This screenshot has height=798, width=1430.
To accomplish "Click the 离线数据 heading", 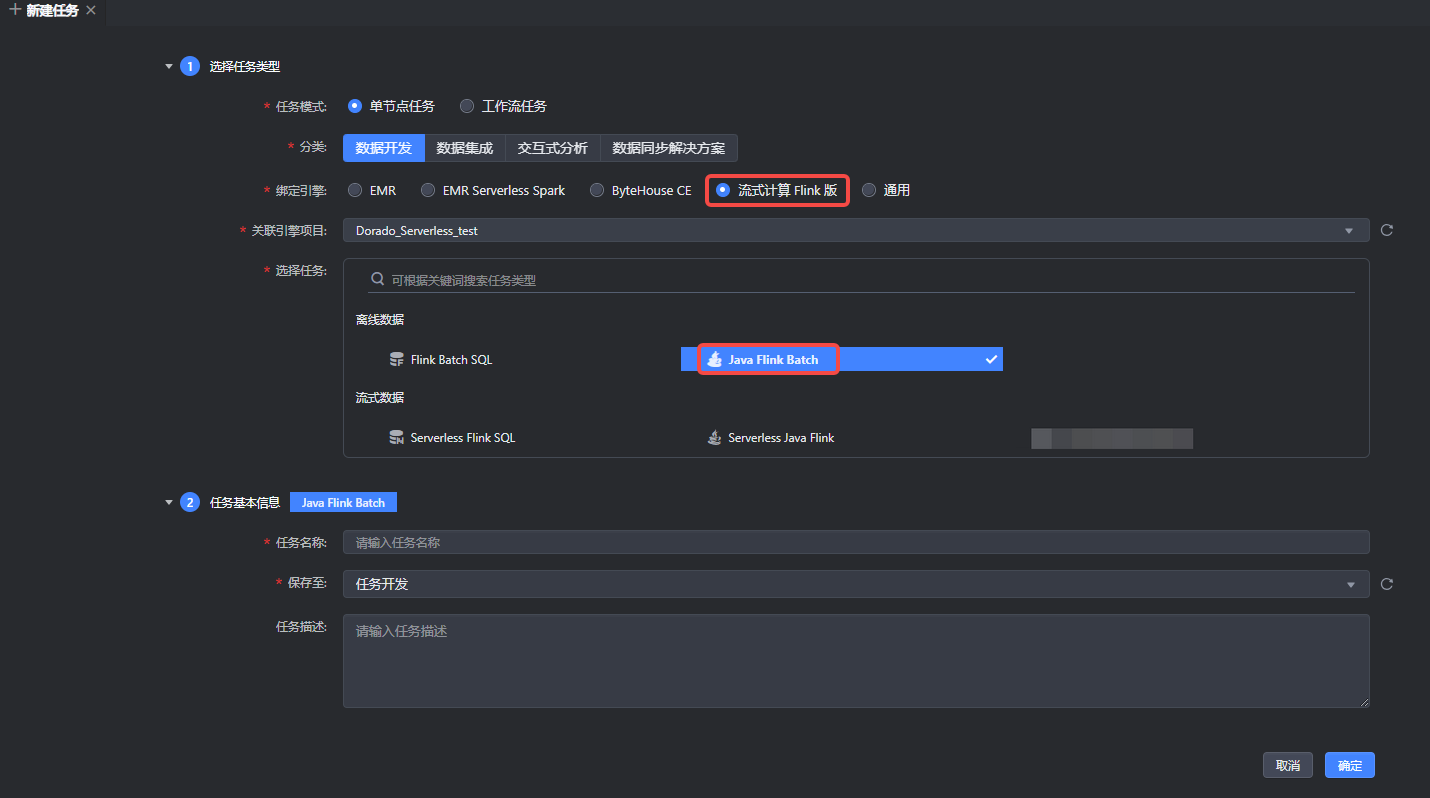I will [x=380, y=320].
